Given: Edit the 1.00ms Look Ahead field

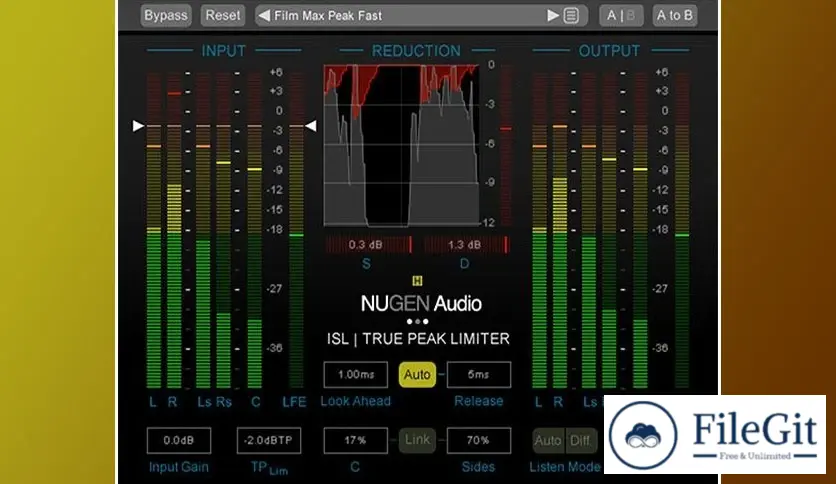Looking at the screenshot, I should (x=356, y=375).
